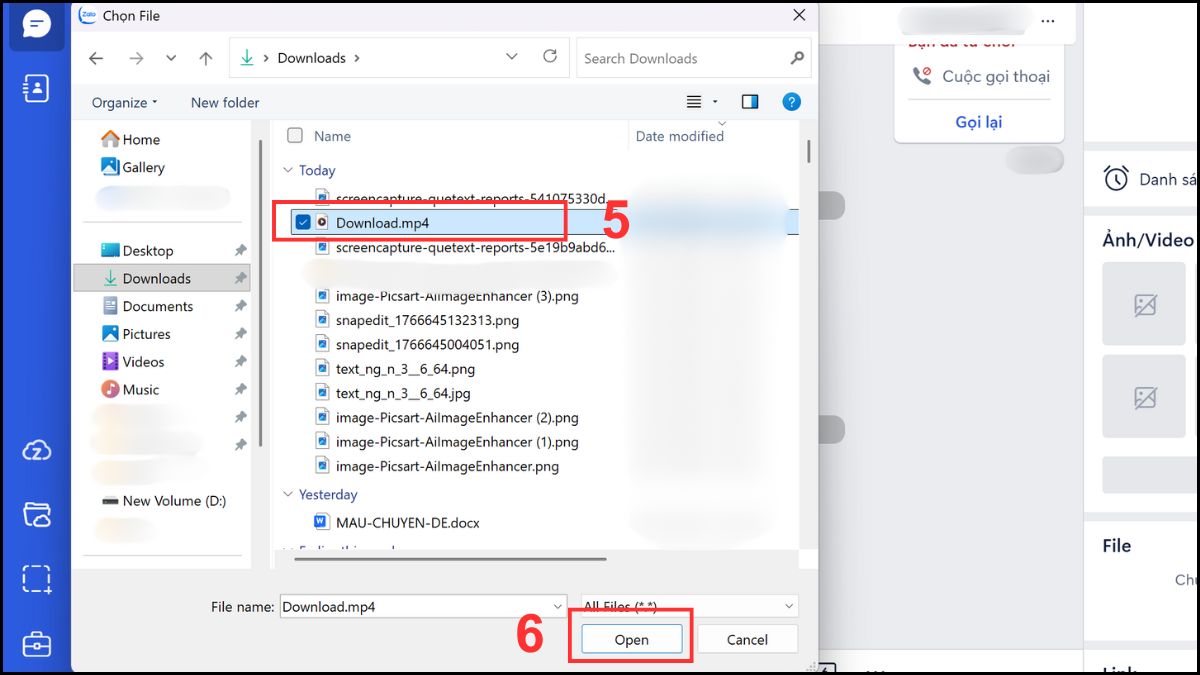Viewport: 1200px width, 675px height.
Task: Click the search magnifier icon
Action: (797, 58)
